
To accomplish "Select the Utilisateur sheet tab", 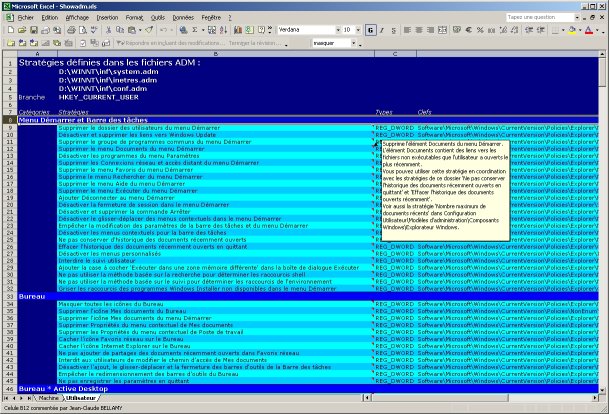I will pos(81,398).
